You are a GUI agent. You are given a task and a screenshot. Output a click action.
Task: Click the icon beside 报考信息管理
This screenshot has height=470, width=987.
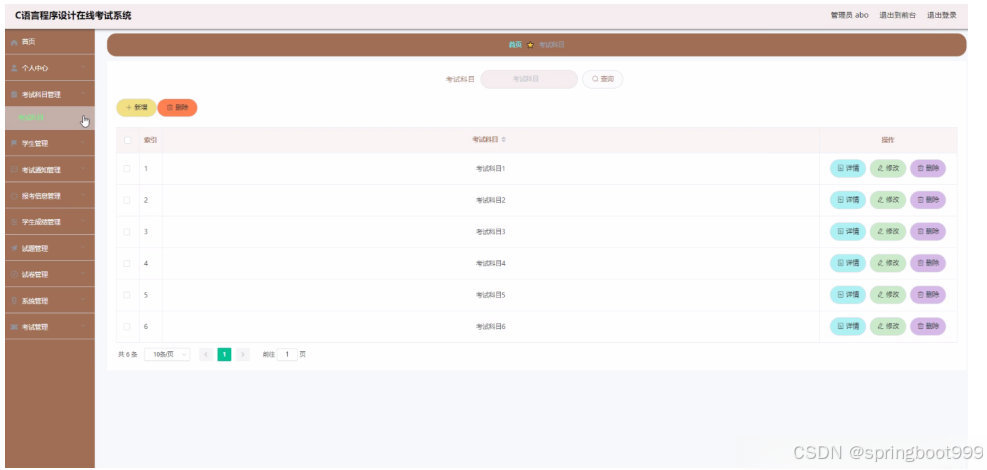(14, 196)
